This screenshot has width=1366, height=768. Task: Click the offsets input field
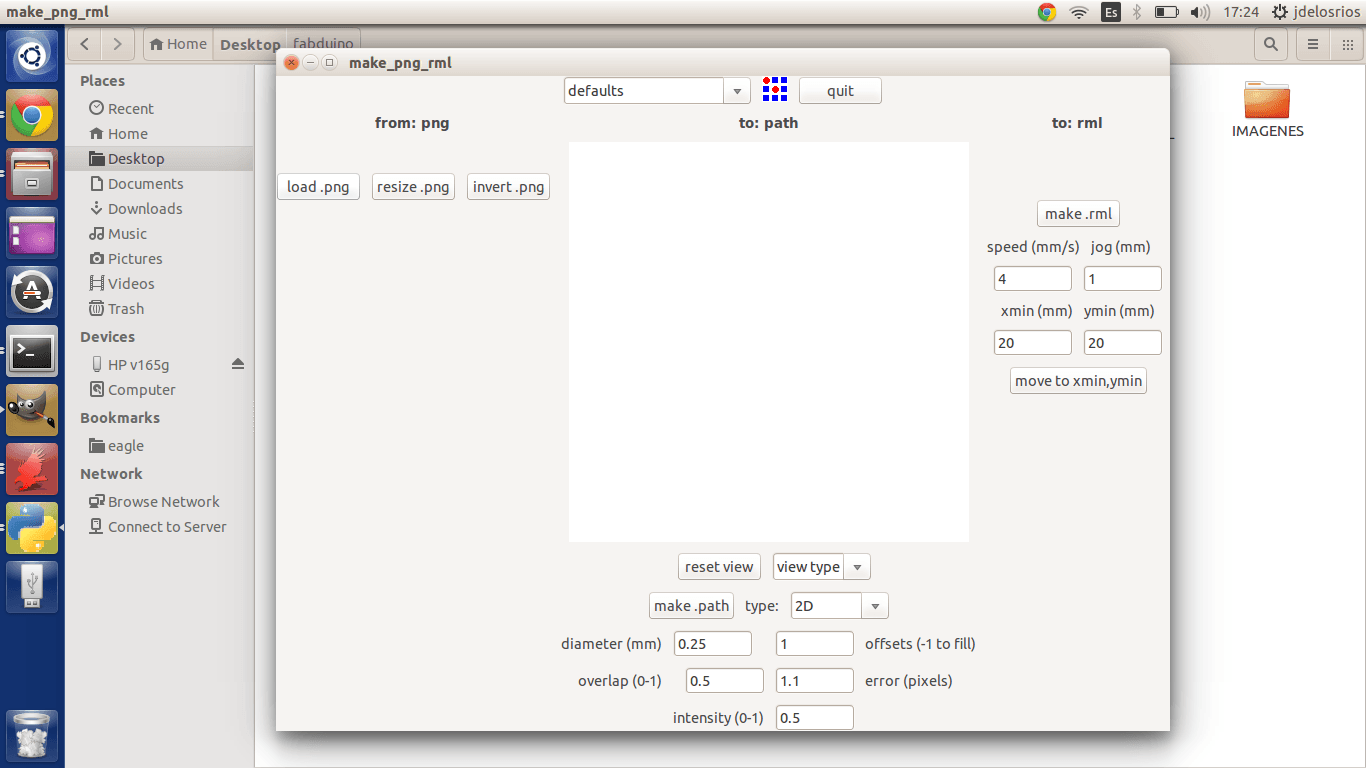[815, 643]
